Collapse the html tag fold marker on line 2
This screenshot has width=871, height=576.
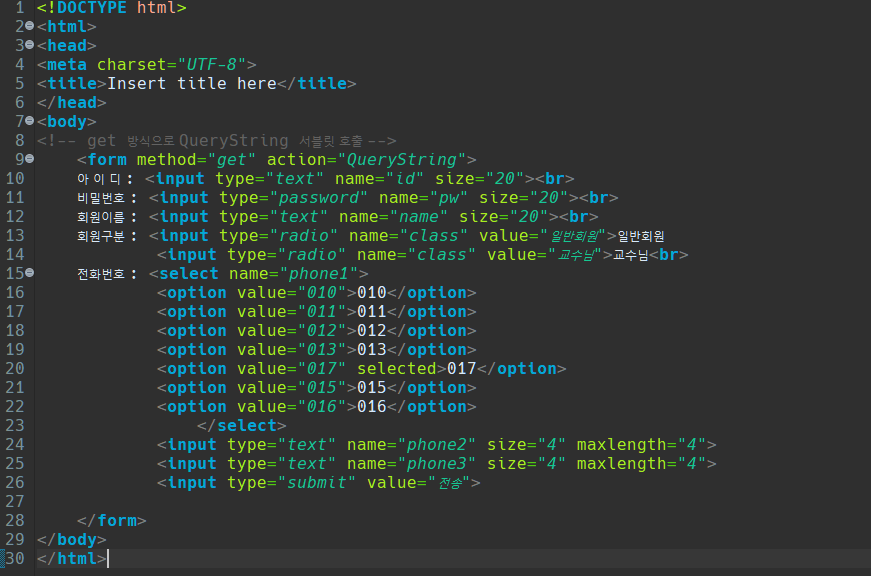coord(29,26)
